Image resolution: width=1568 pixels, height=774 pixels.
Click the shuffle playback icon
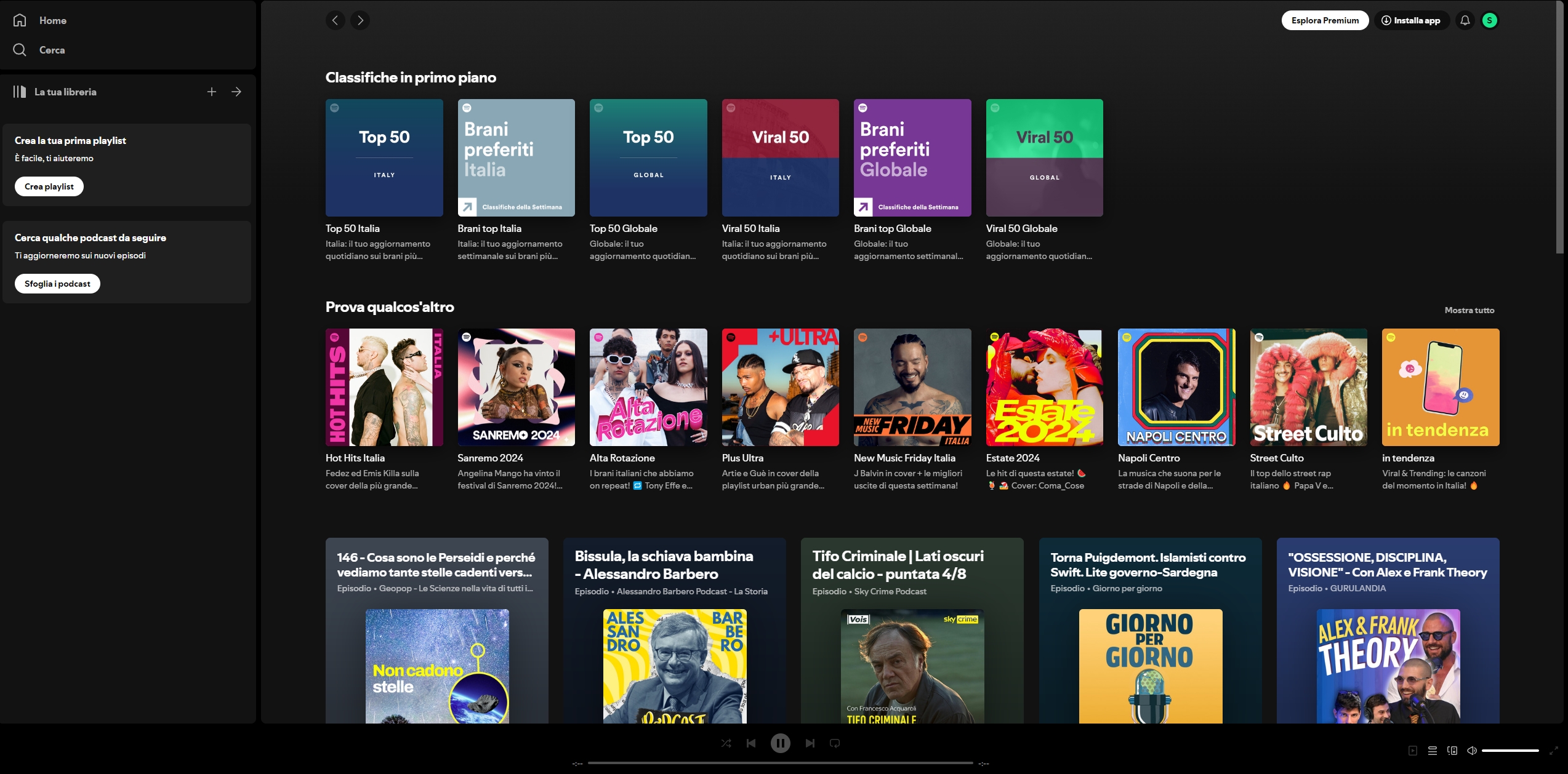(x=726, y=743)
